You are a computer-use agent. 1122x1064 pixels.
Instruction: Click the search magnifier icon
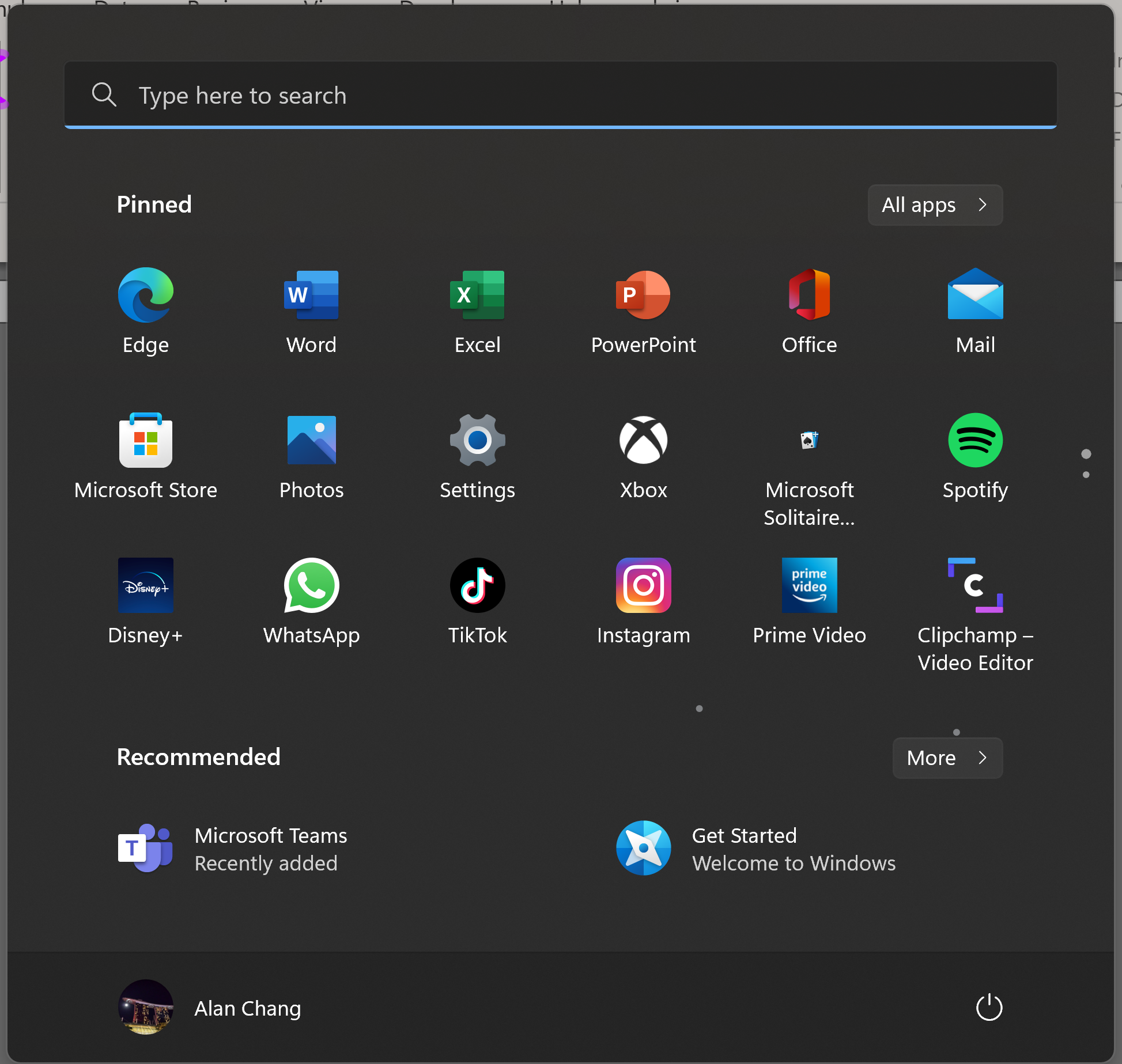pyautogui.click(x=104, y=94)
